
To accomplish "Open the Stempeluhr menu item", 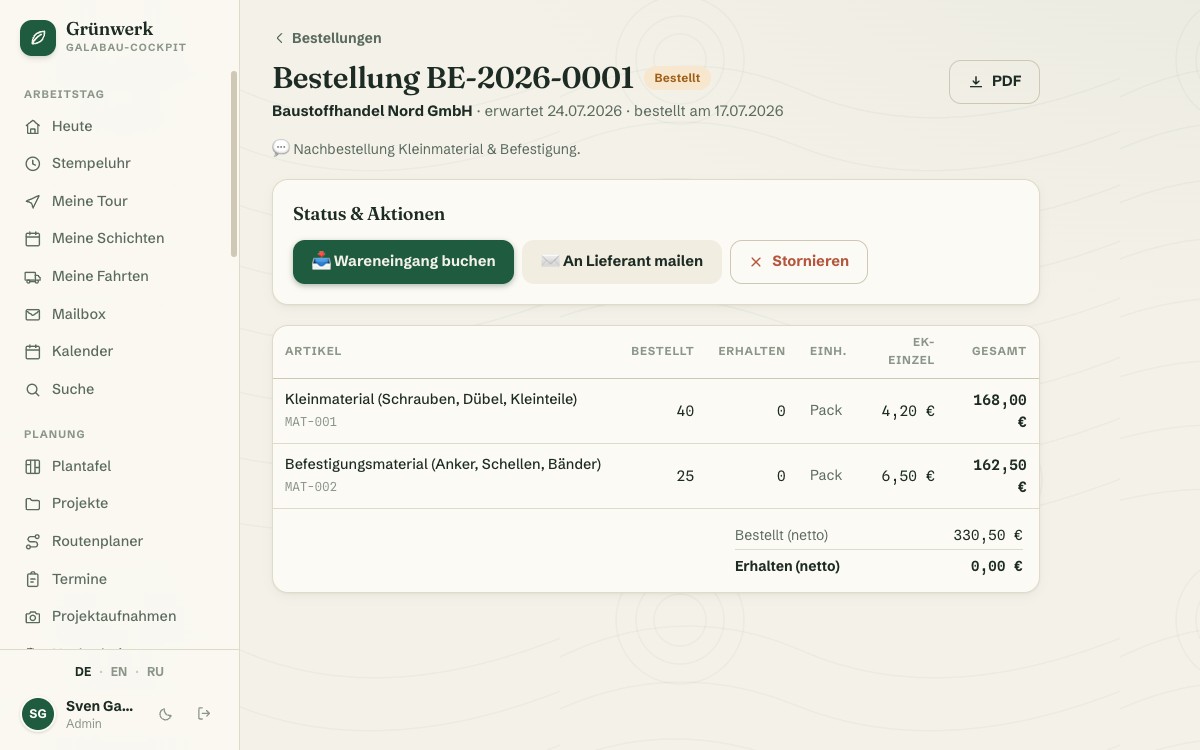I will point(118,164).
